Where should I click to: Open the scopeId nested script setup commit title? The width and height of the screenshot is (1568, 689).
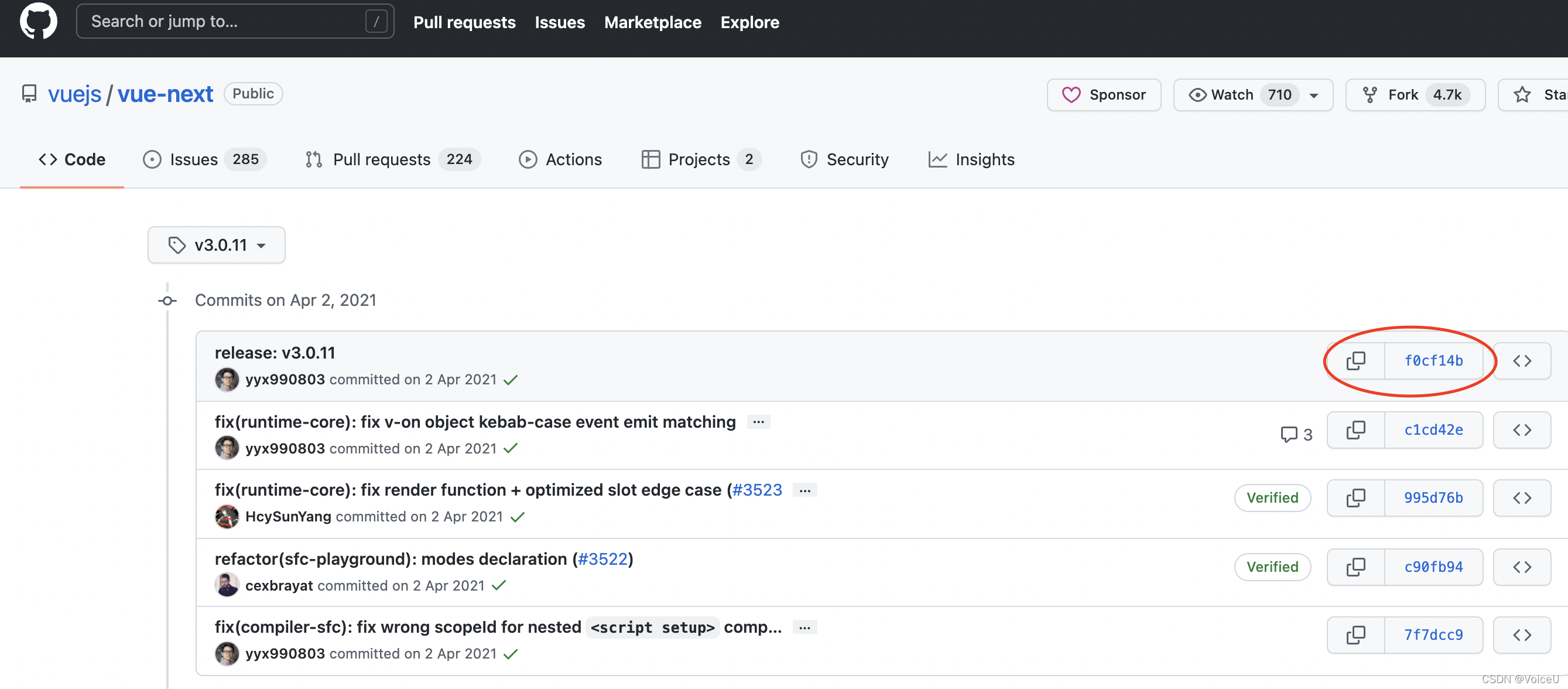pyautogui.click(x=498, y=627)
